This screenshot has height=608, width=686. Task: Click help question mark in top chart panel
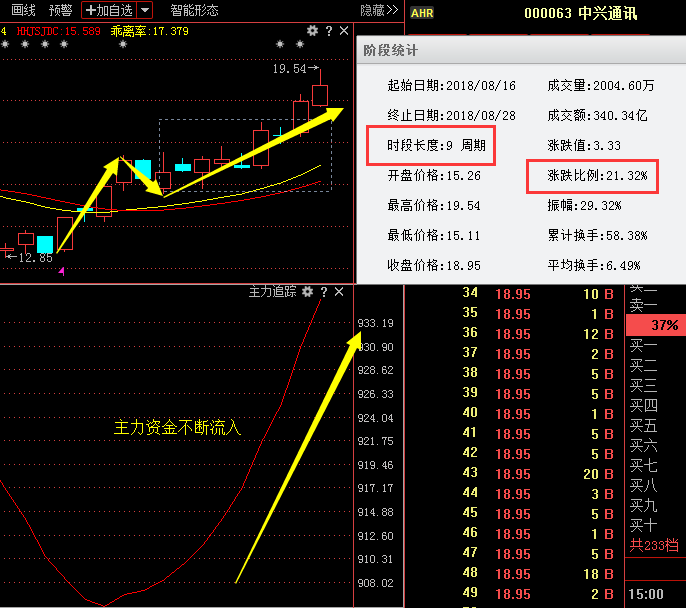[x=325, y=31]
